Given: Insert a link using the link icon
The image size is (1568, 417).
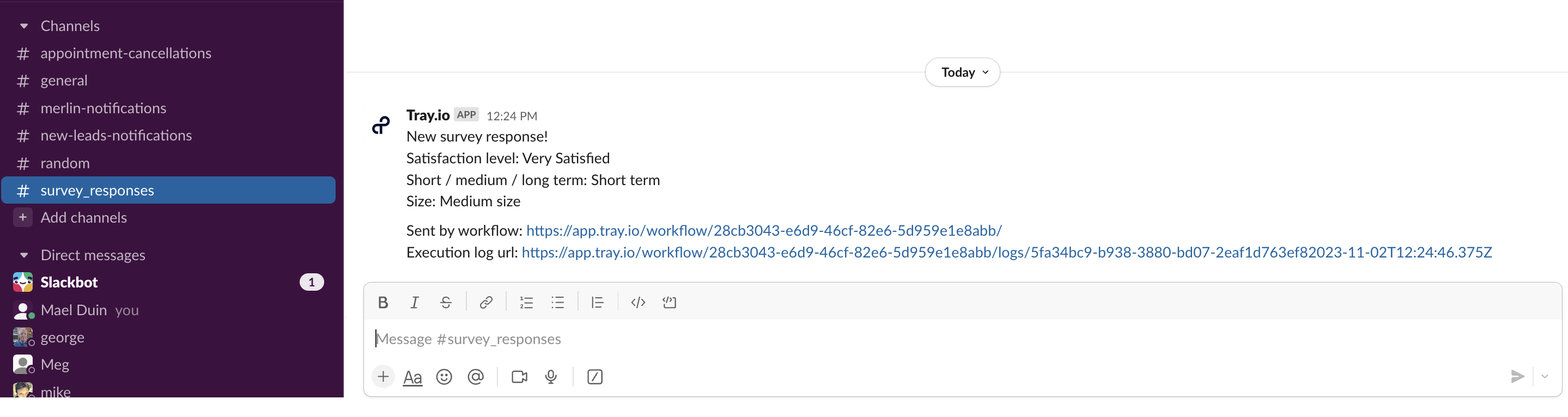Looking at the screenshot, I should point(487,302).
